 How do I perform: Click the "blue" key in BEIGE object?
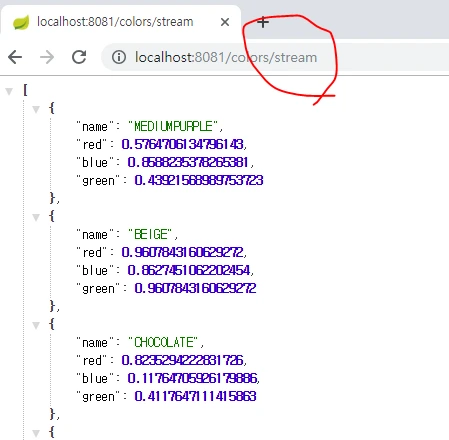tap(95, 270)
